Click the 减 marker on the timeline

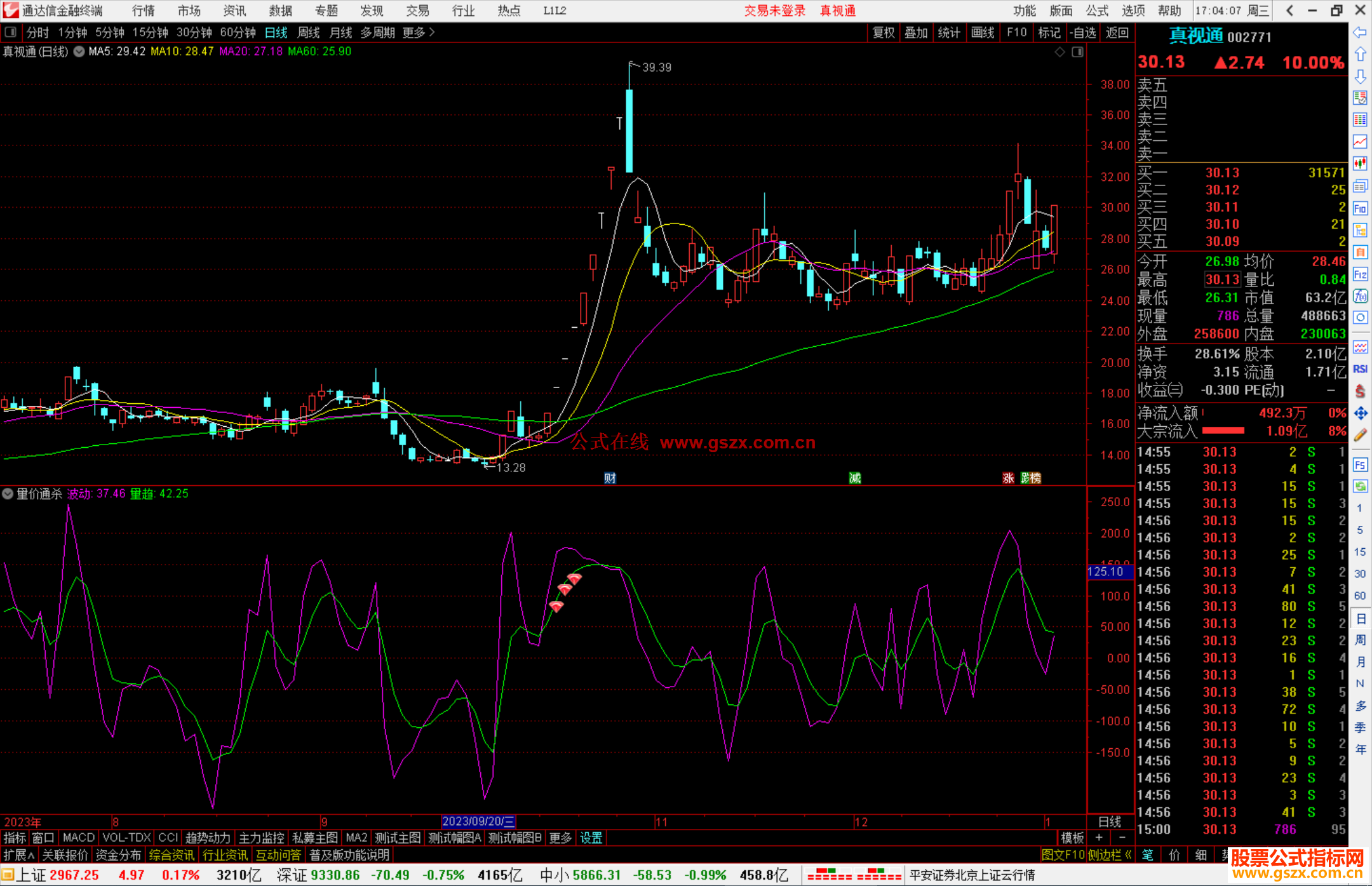point(855,478)
